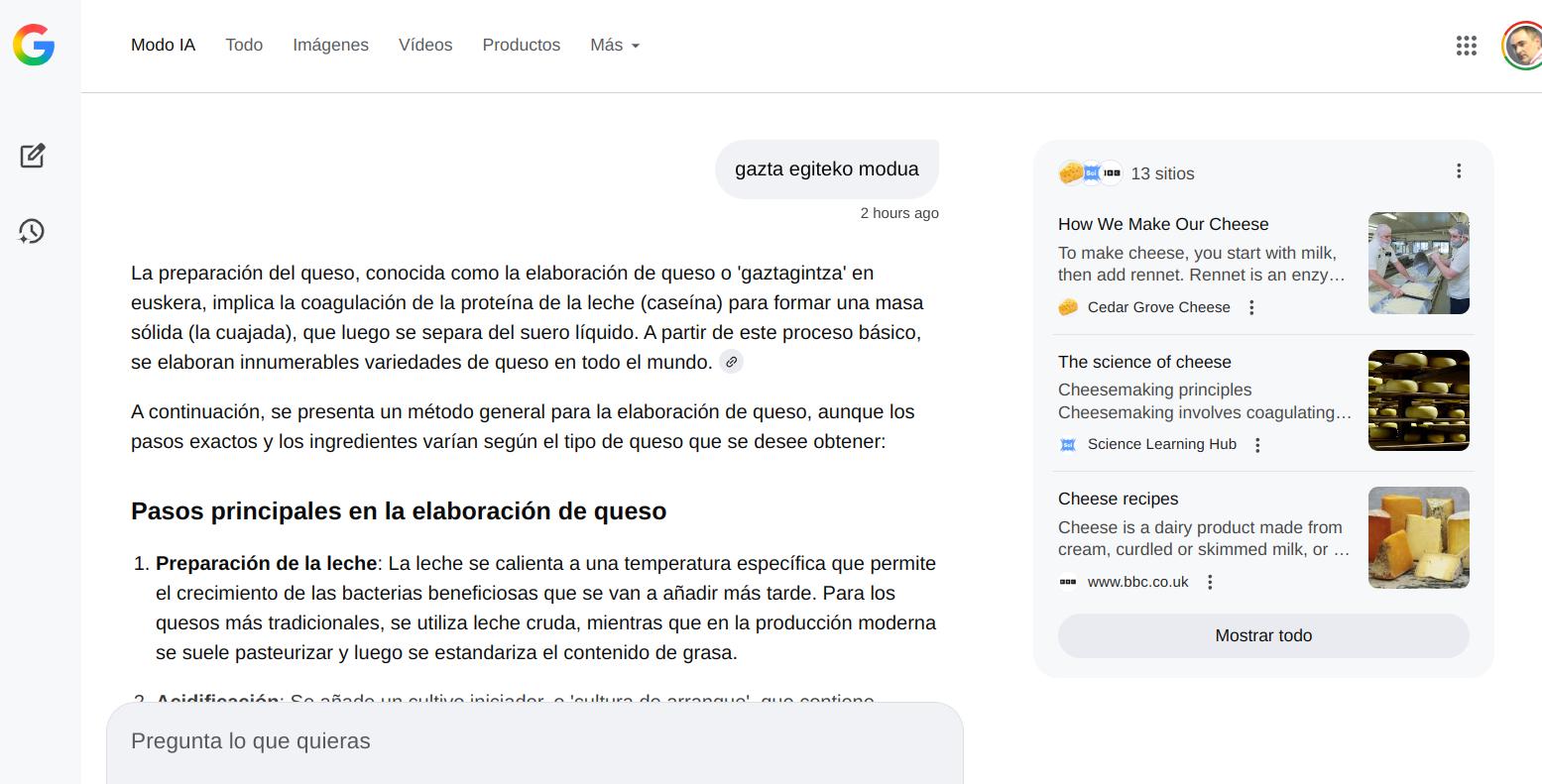Go to the Todo results tab
1542x784 pixels.
click(244, 46)
